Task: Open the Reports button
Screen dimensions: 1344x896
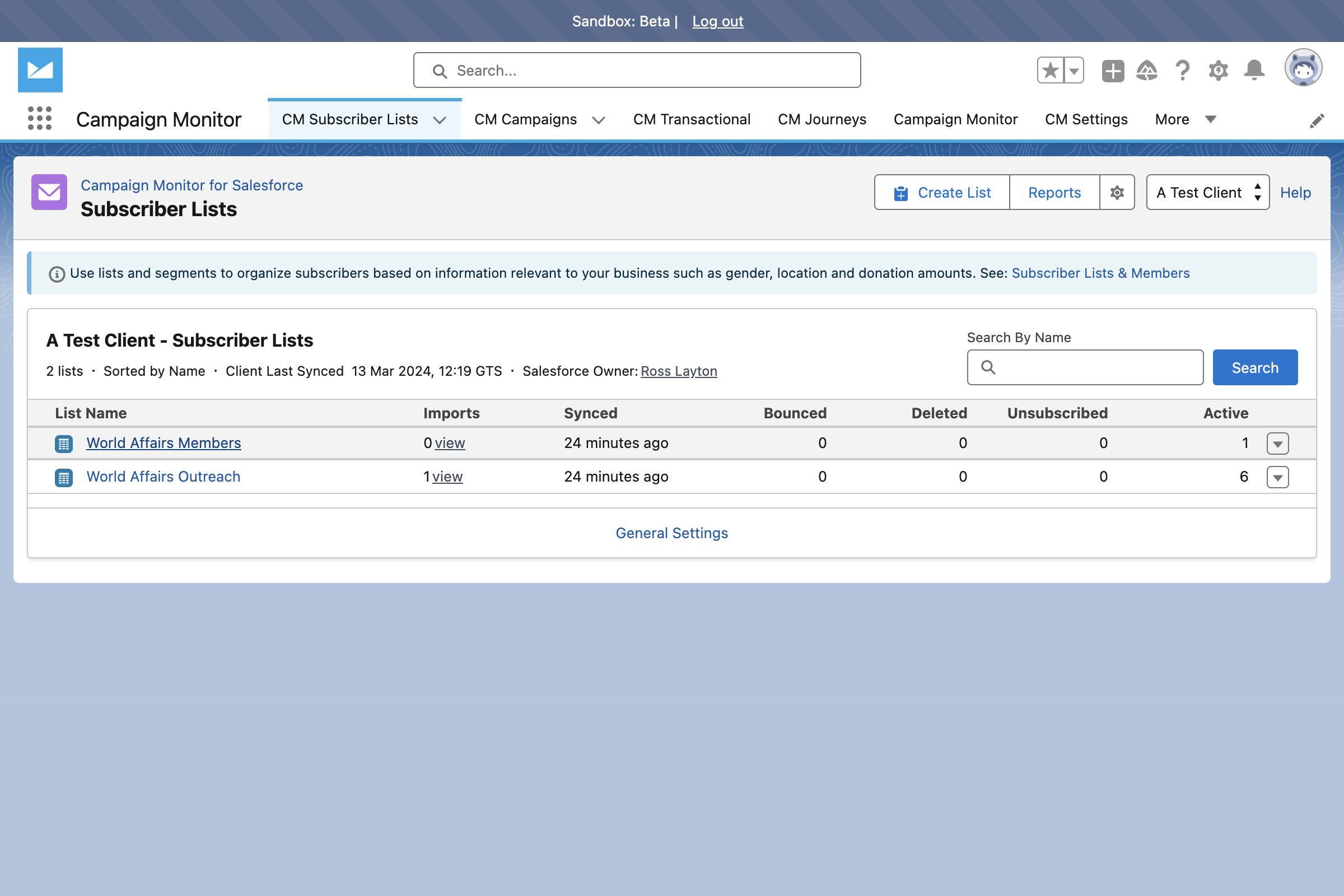Action: (x=1054, y=193)
